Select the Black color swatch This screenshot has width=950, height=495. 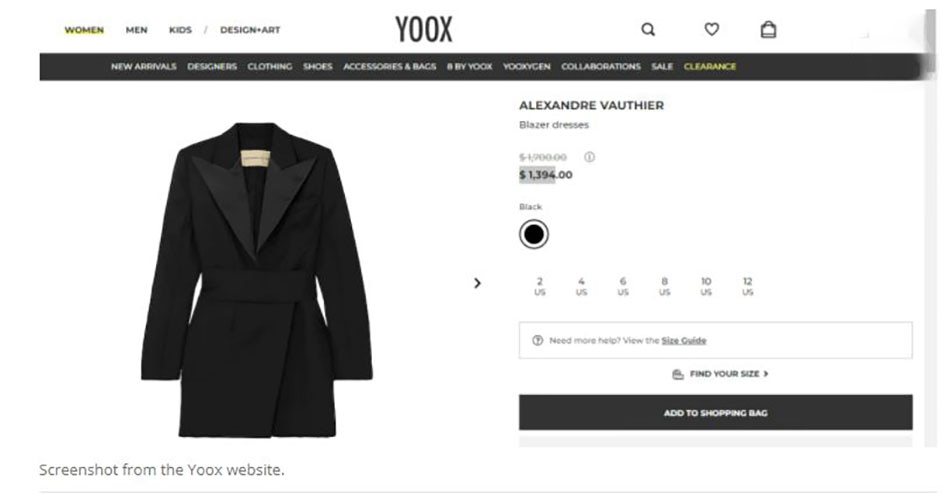[534, 234]
